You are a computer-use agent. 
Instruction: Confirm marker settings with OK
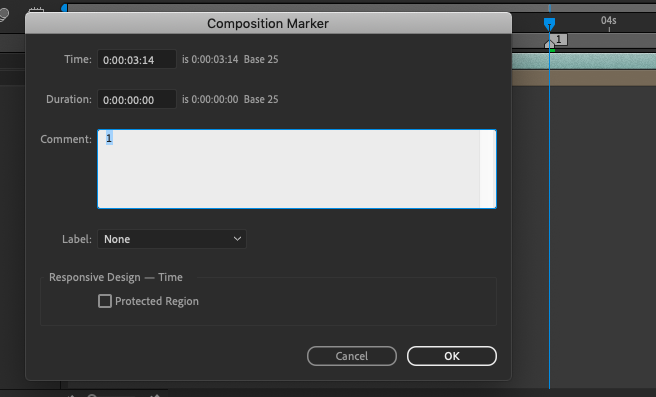[452, 356]
